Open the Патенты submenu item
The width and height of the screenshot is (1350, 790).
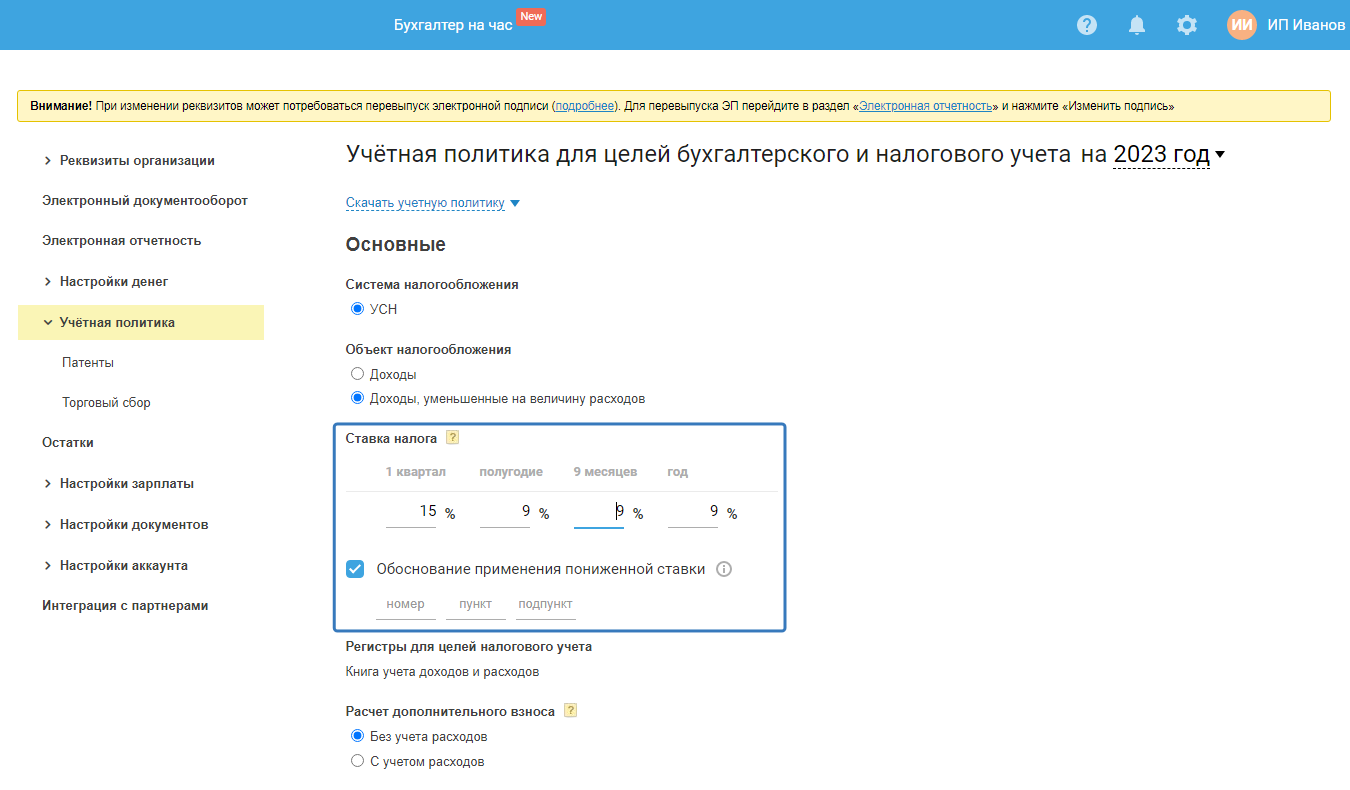(x=88, y=362)
